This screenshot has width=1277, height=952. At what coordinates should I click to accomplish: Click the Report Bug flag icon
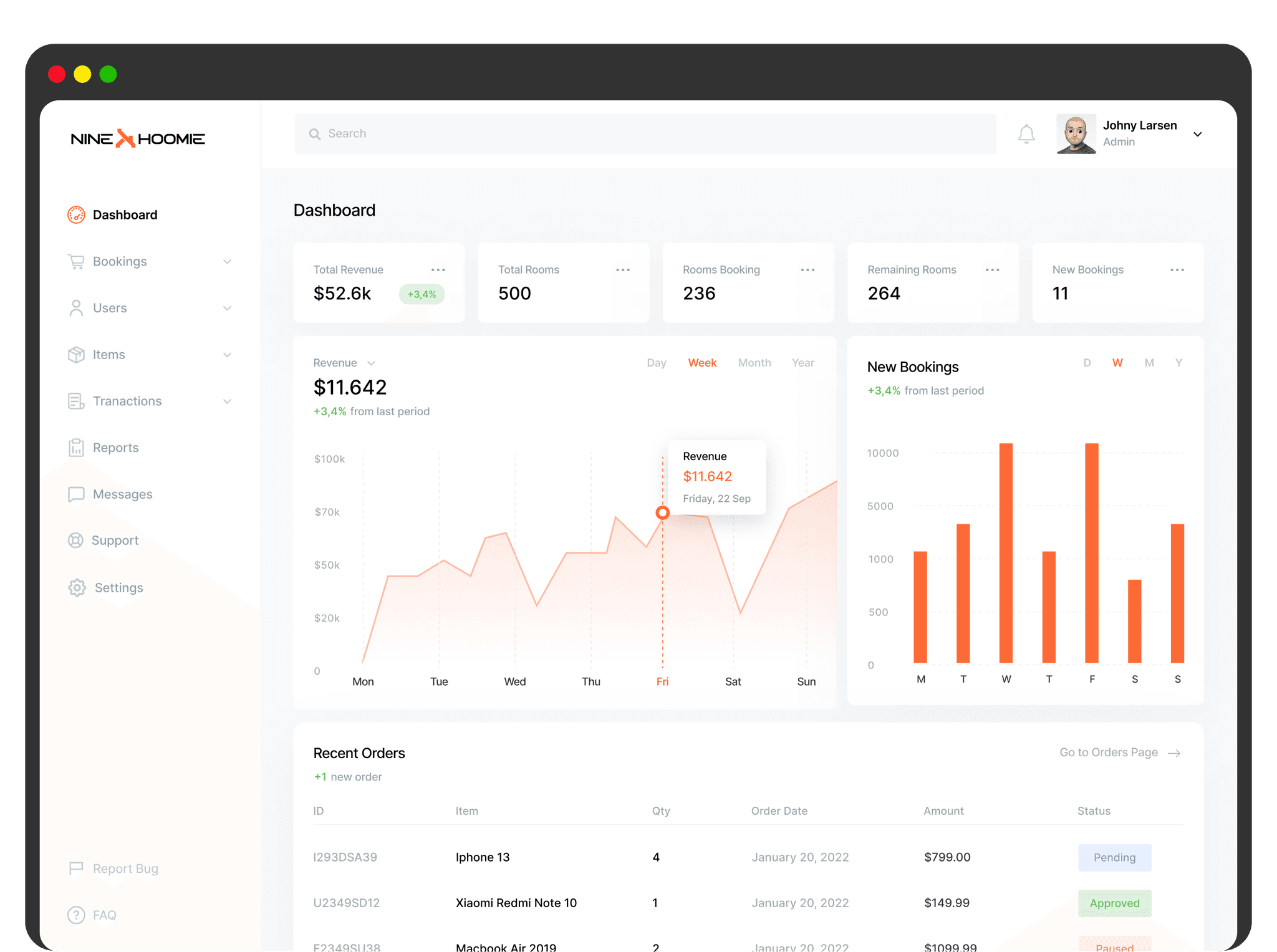76,868
